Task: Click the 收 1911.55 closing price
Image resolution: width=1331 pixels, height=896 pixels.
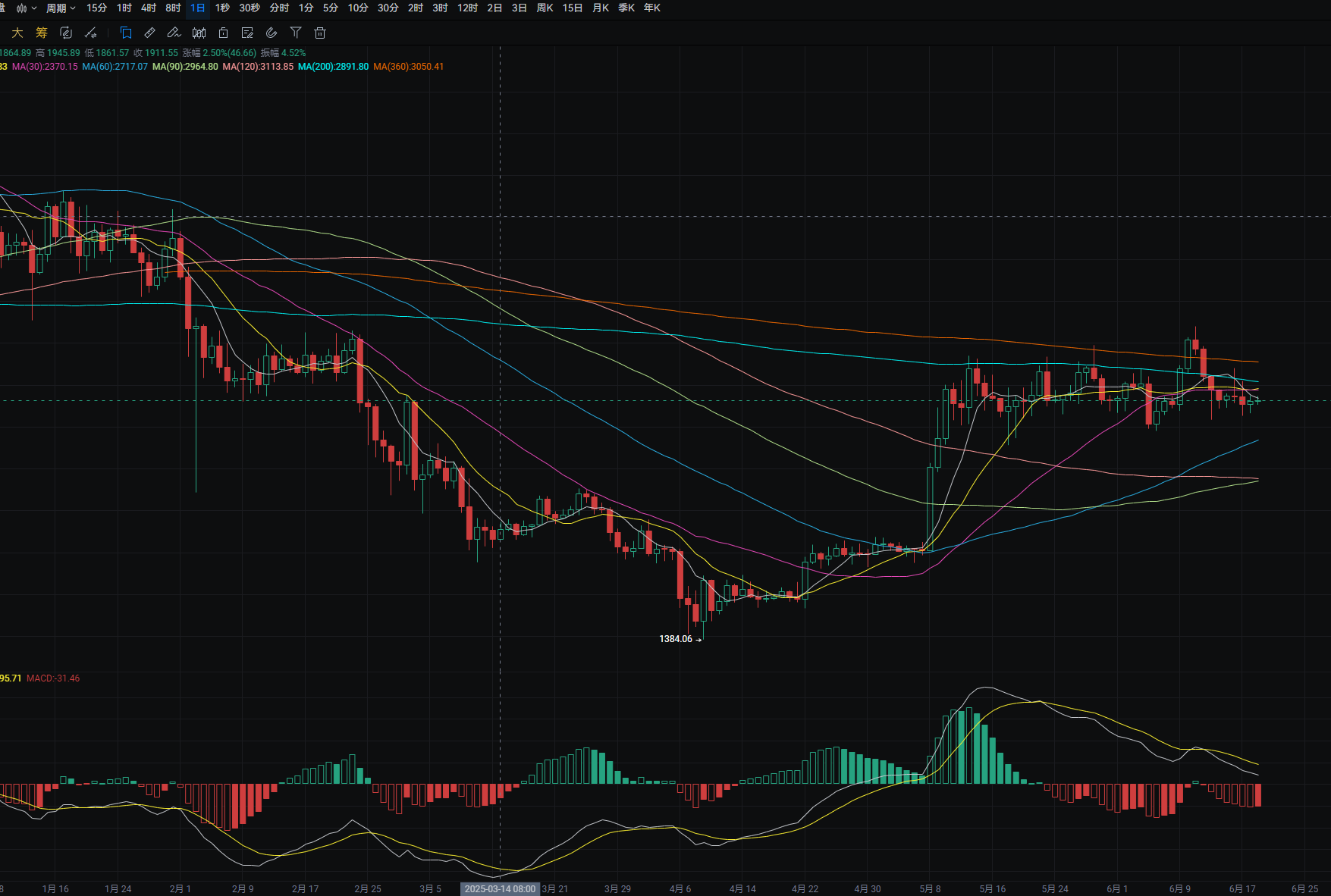Action: pos(155,53)
